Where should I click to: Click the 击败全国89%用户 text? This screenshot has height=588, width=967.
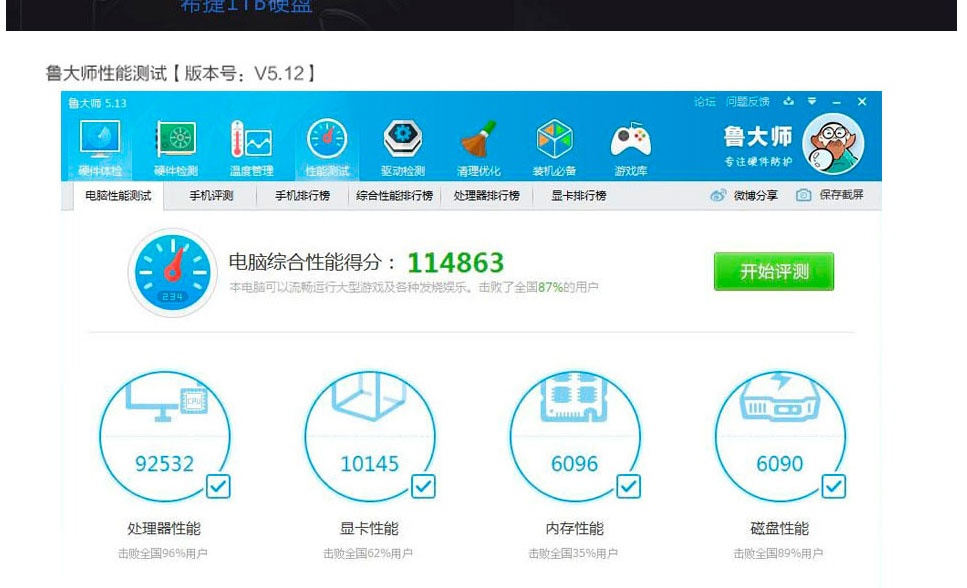click(778, 553)
